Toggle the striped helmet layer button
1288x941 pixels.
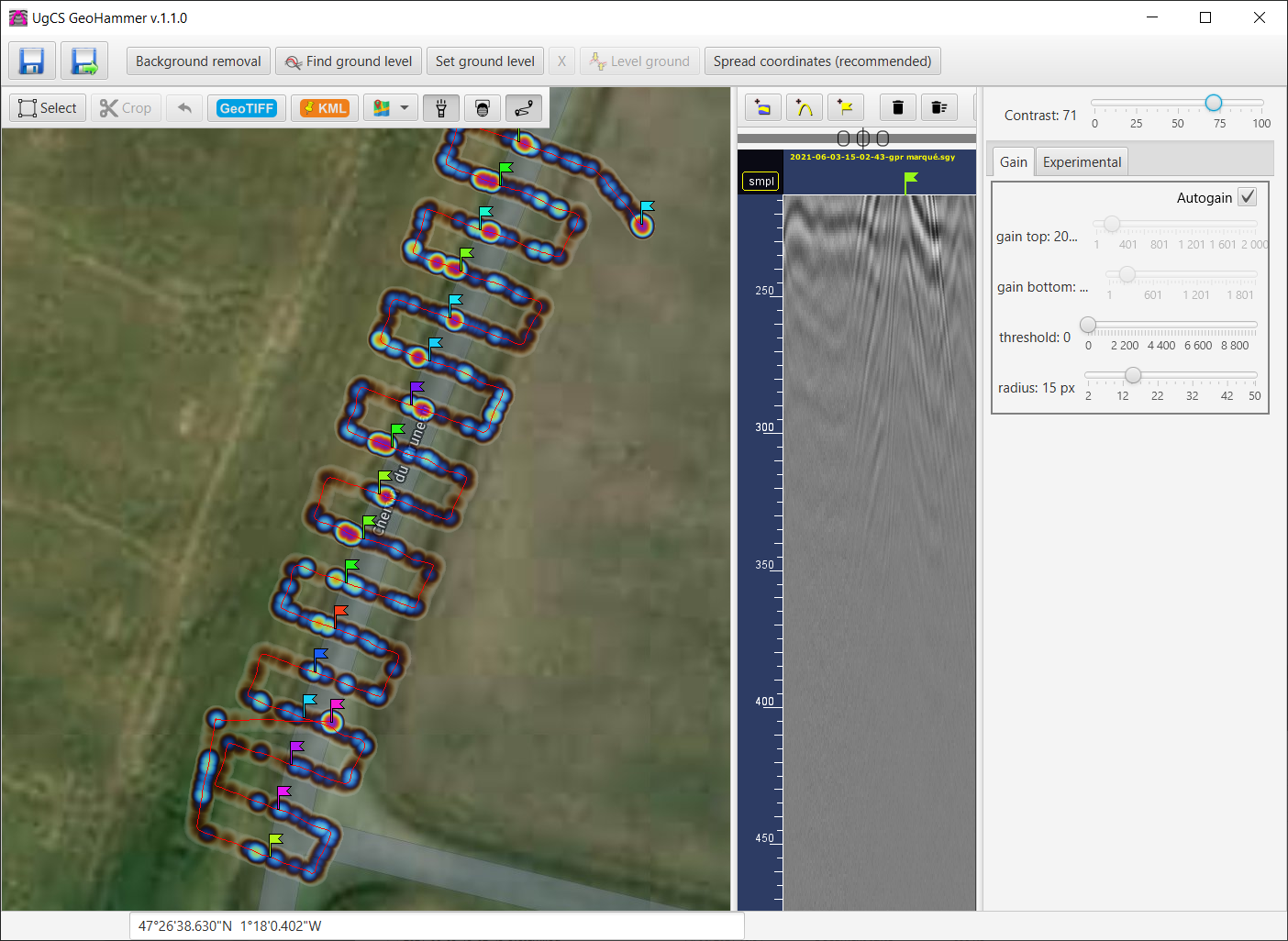coord(483,108)
